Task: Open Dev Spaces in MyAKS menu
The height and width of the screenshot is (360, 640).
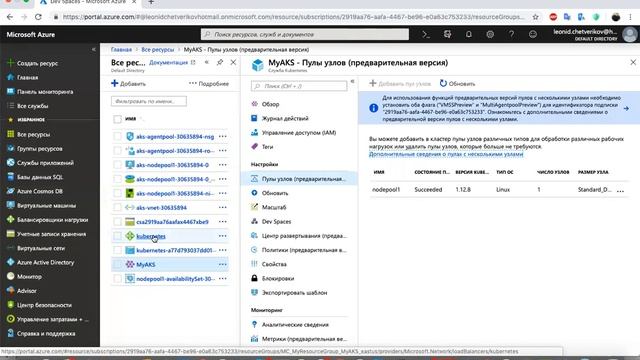Action: coord(276,222)
